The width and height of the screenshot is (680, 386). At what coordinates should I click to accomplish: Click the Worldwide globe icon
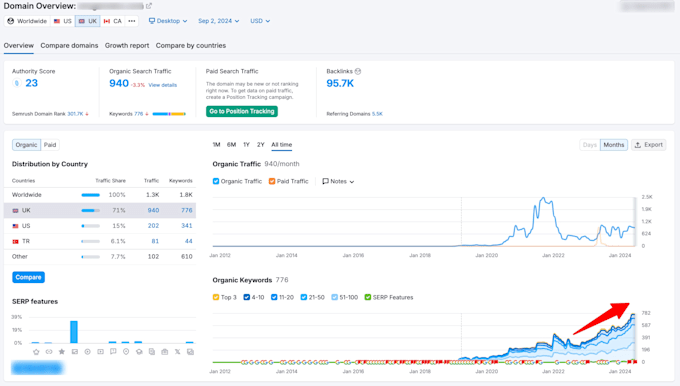11,21
